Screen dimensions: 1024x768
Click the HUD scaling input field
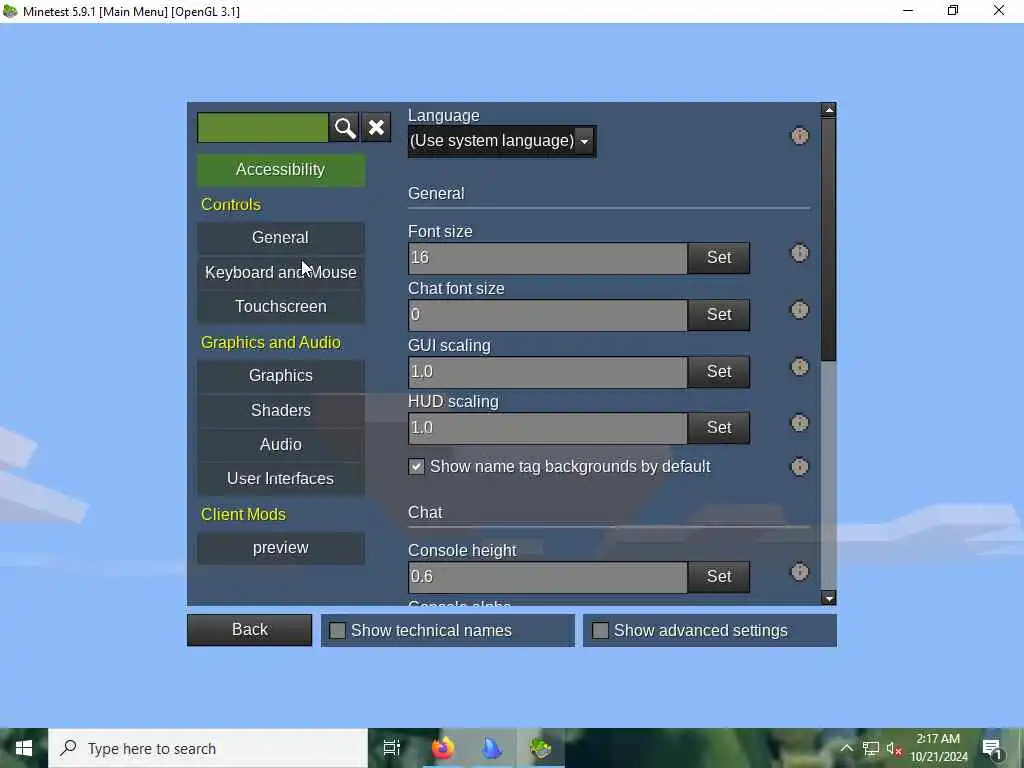pos(547,428)
